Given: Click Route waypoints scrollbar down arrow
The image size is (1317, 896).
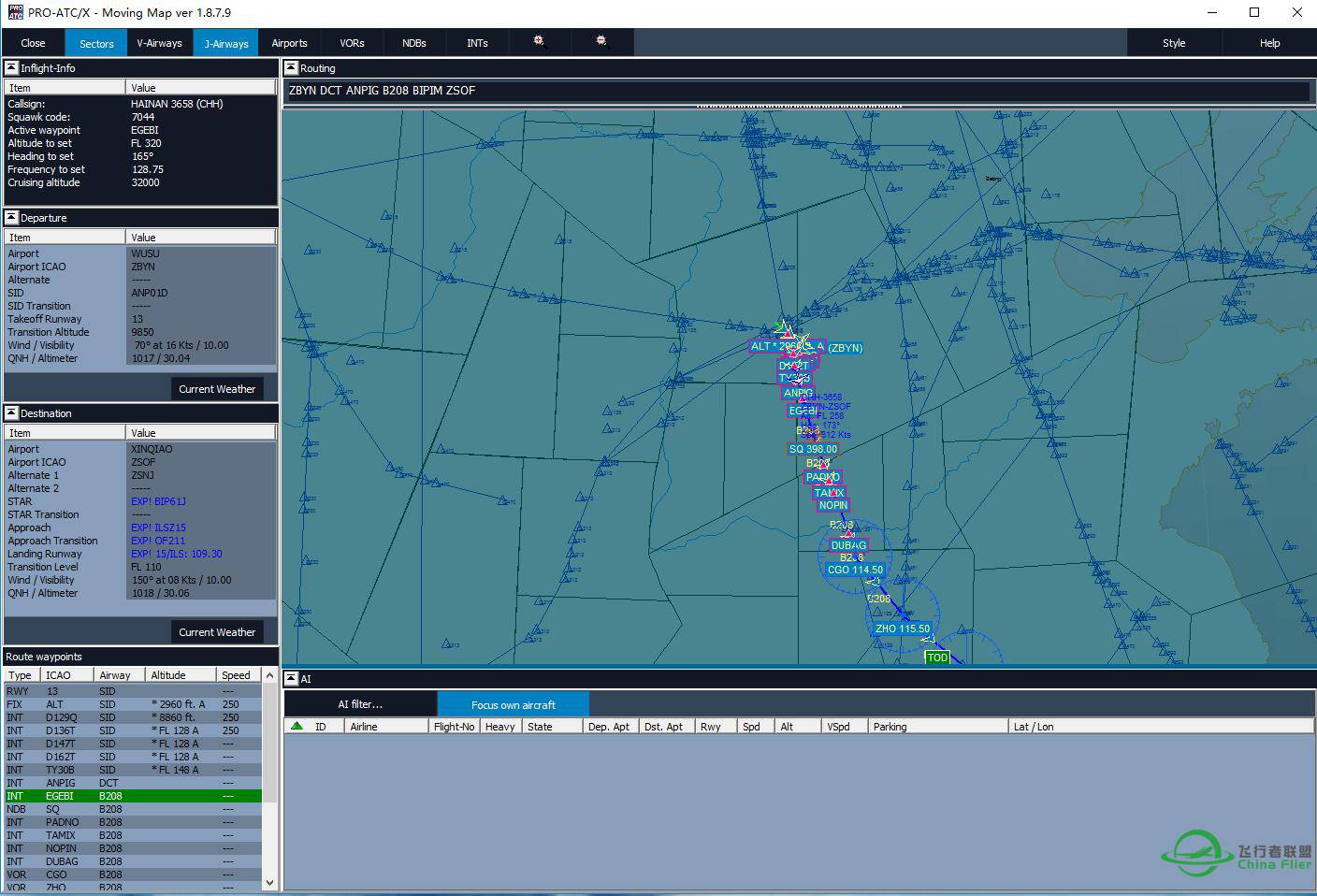Looking at the screenshot, I should (x=270, y=881).
